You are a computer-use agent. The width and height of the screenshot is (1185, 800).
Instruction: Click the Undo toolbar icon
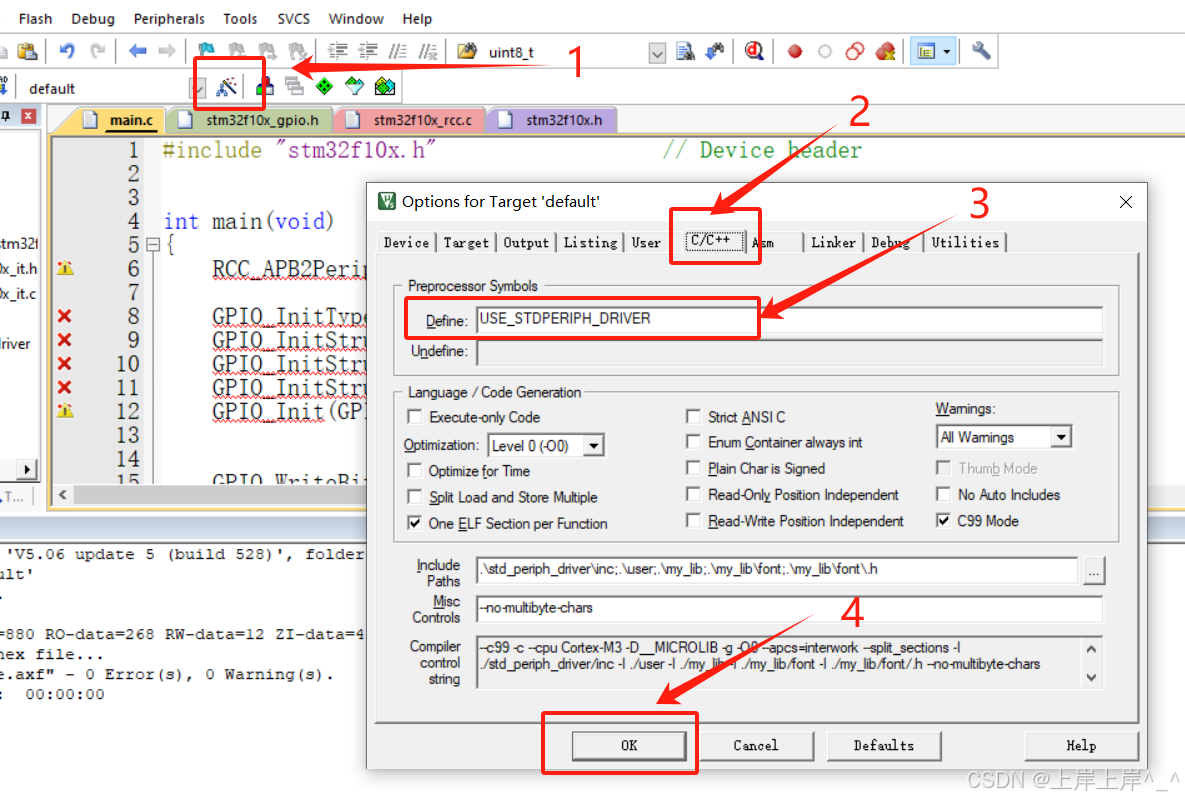click(67, 51)
